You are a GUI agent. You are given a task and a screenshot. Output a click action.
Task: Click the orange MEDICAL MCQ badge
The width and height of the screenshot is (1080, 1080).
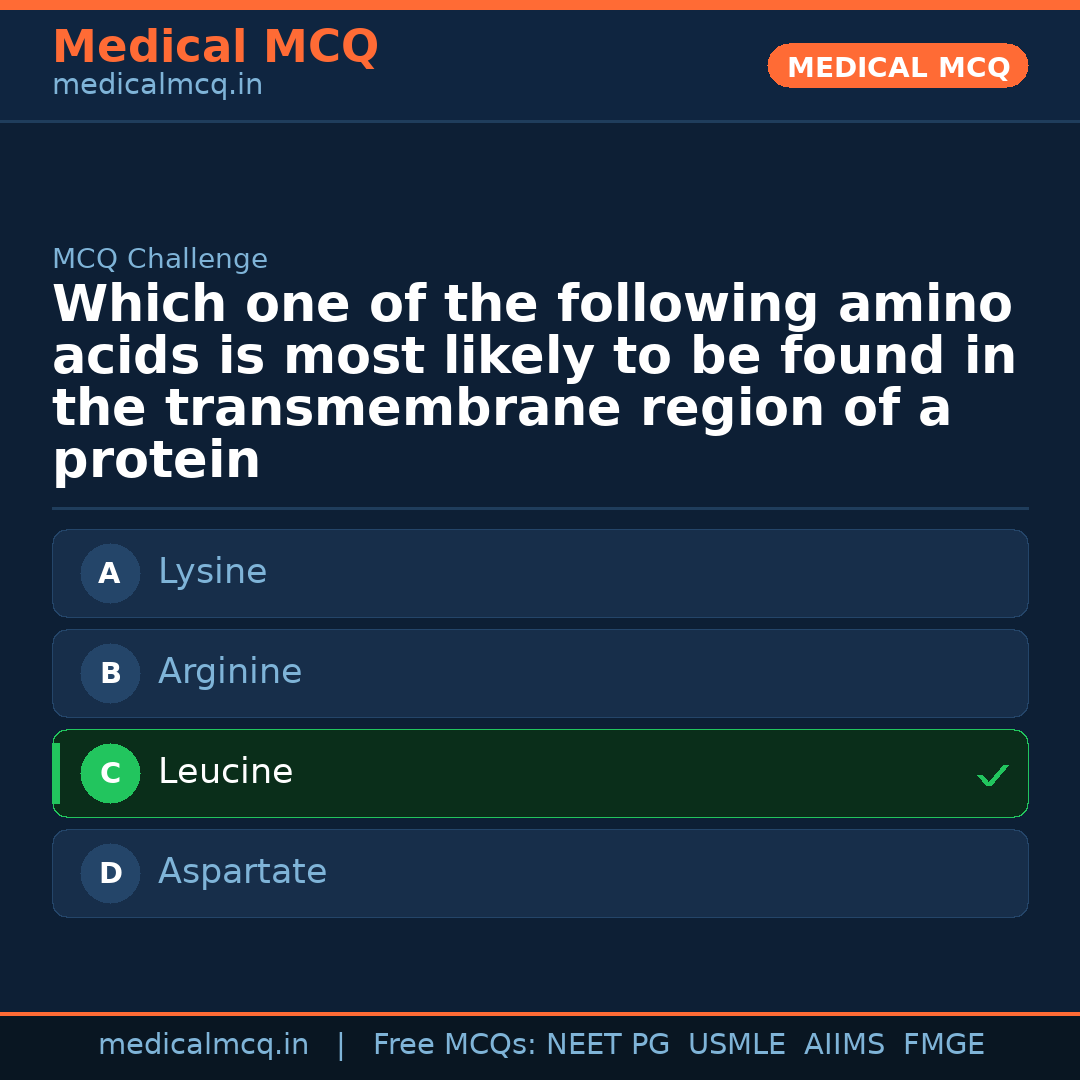[x=898, y=67]
